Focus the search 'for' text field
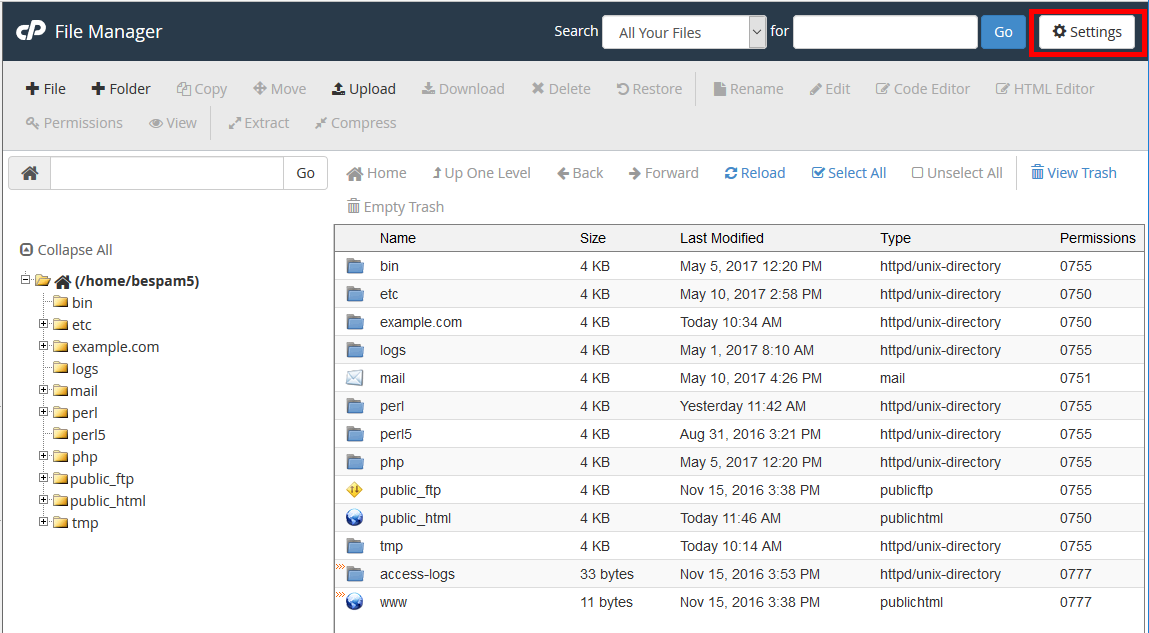This screenshot has width=1149, height=633. (x=885, y=32)
